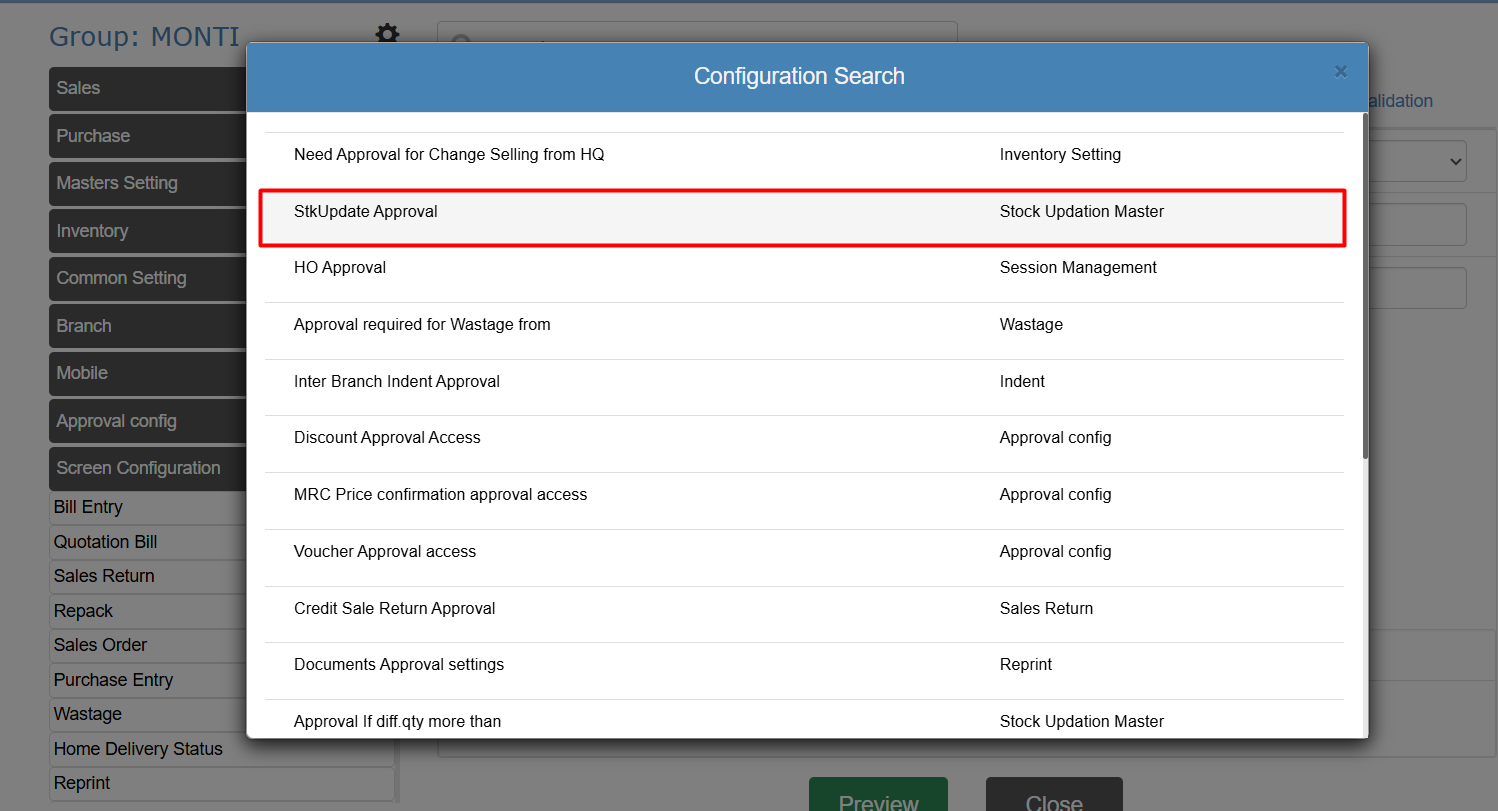Select Inter Branch Indent Approval row
The width and height of the screenshot is (1498, 811).
coord(397,382)
